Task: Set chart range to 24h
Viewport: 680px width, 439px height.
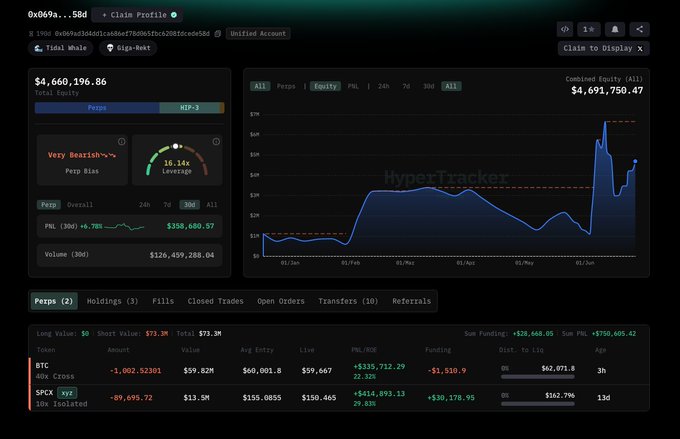Action: 383,86
